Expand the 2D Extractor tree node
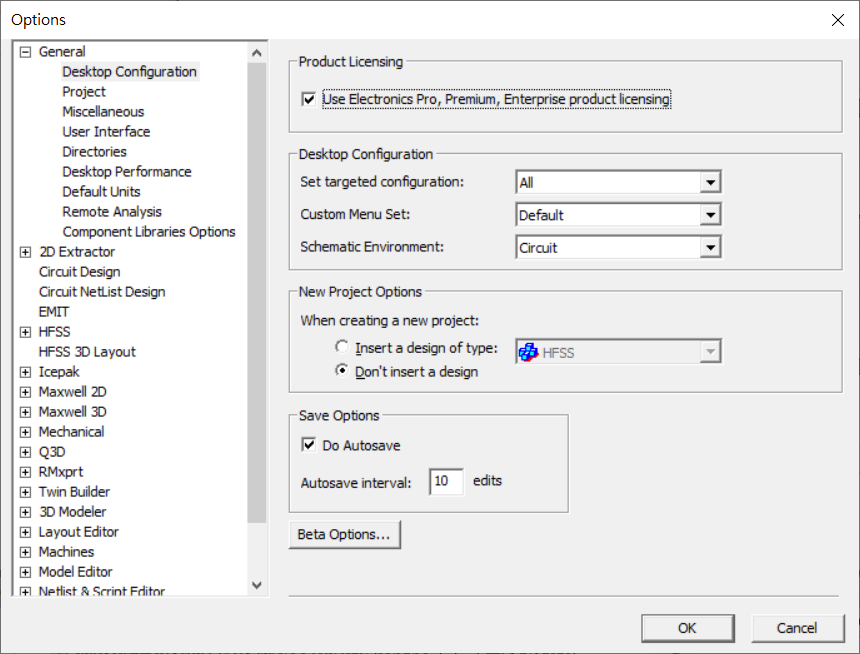The width and height of the screenshot is (860, 654). click(25, 252)
